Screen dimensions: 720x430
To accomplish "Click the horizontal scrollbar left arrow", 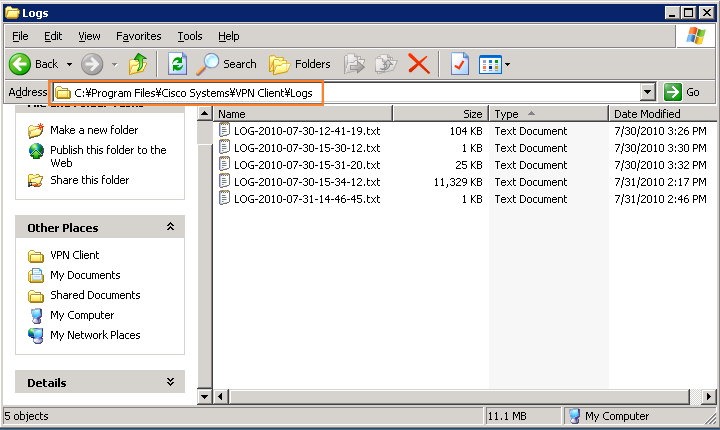I will point(221,396).
